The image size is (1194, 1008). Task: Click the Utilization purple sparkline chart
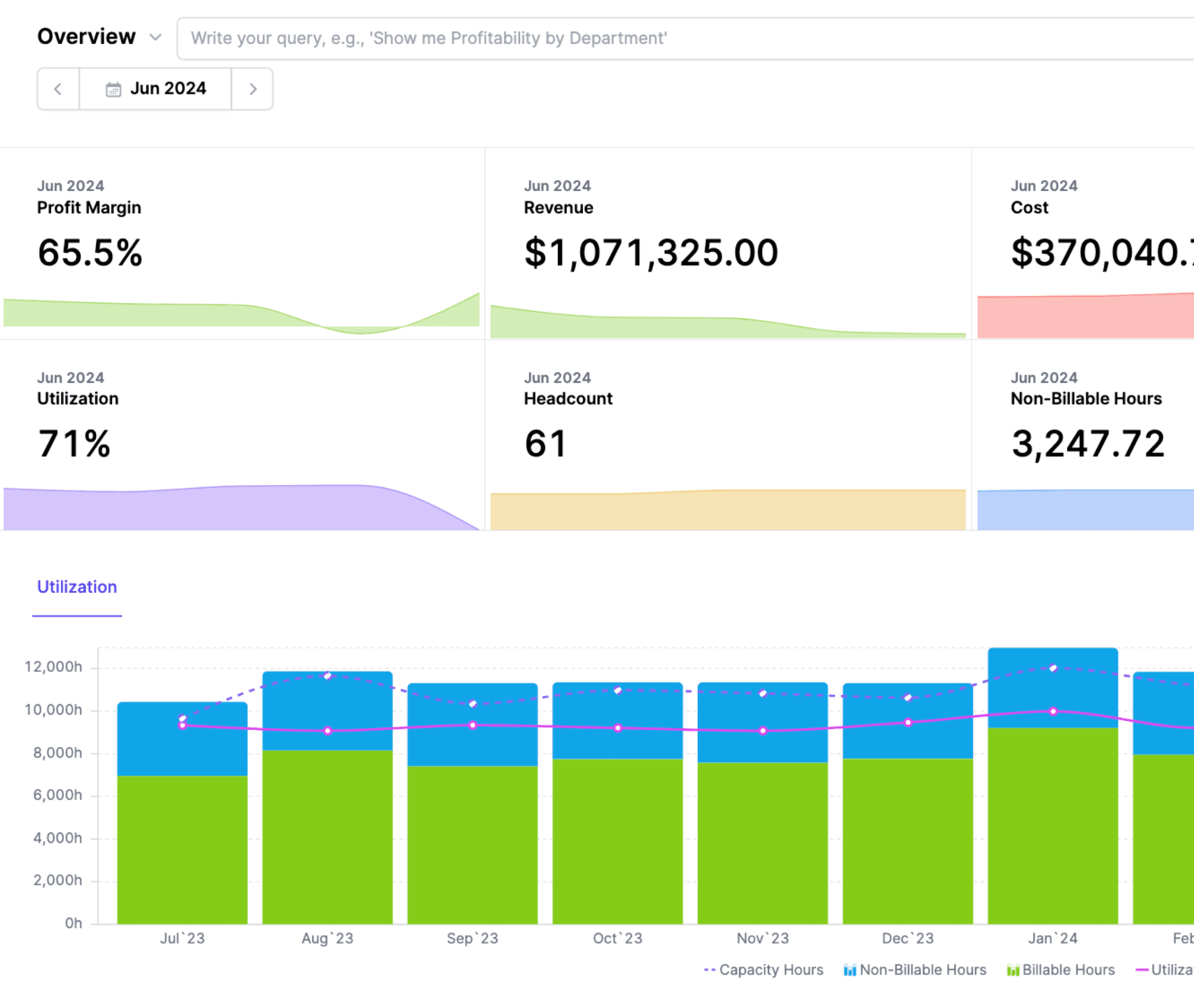click(241, 507)
